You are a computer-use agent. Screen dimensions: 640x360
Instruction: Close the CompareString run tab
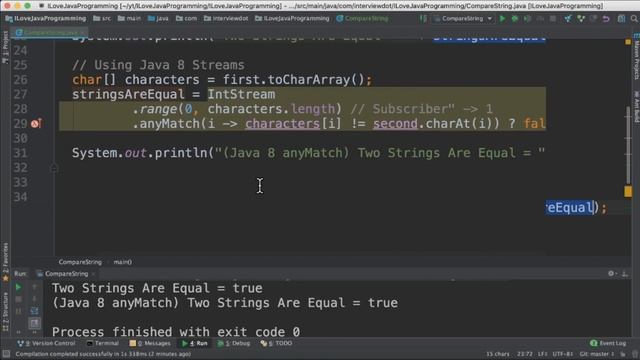(93, 274)
